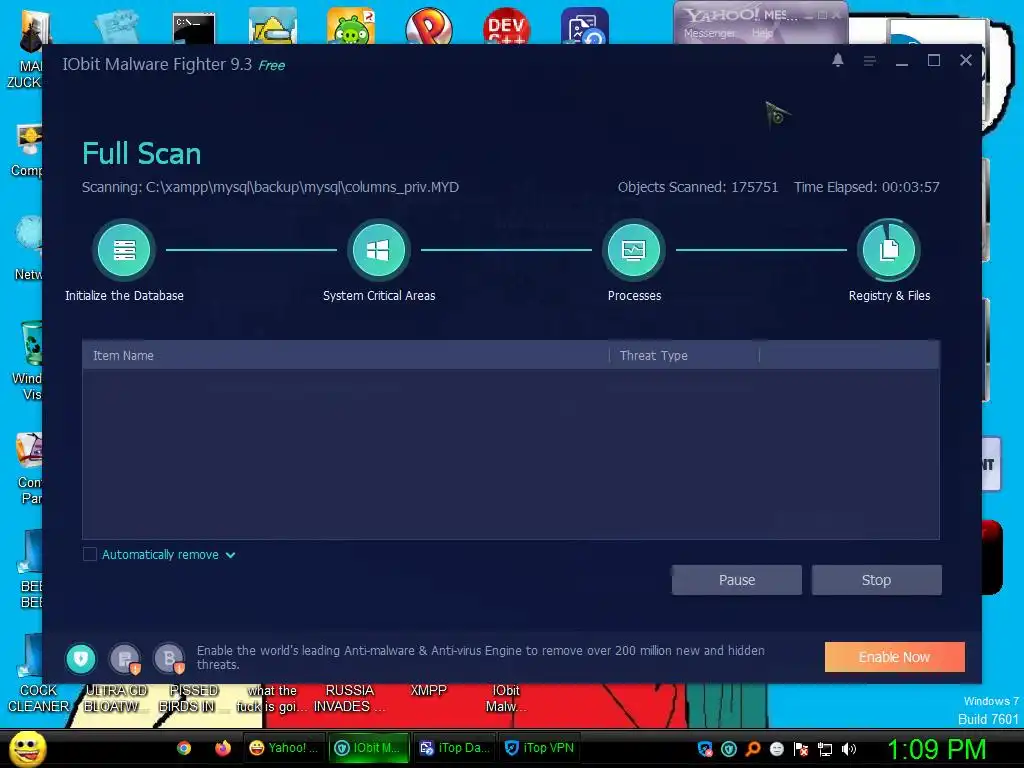Select the command prompt desktop icon
Viewport: 1024px width, 768px height.
click(x=194, y=28)
